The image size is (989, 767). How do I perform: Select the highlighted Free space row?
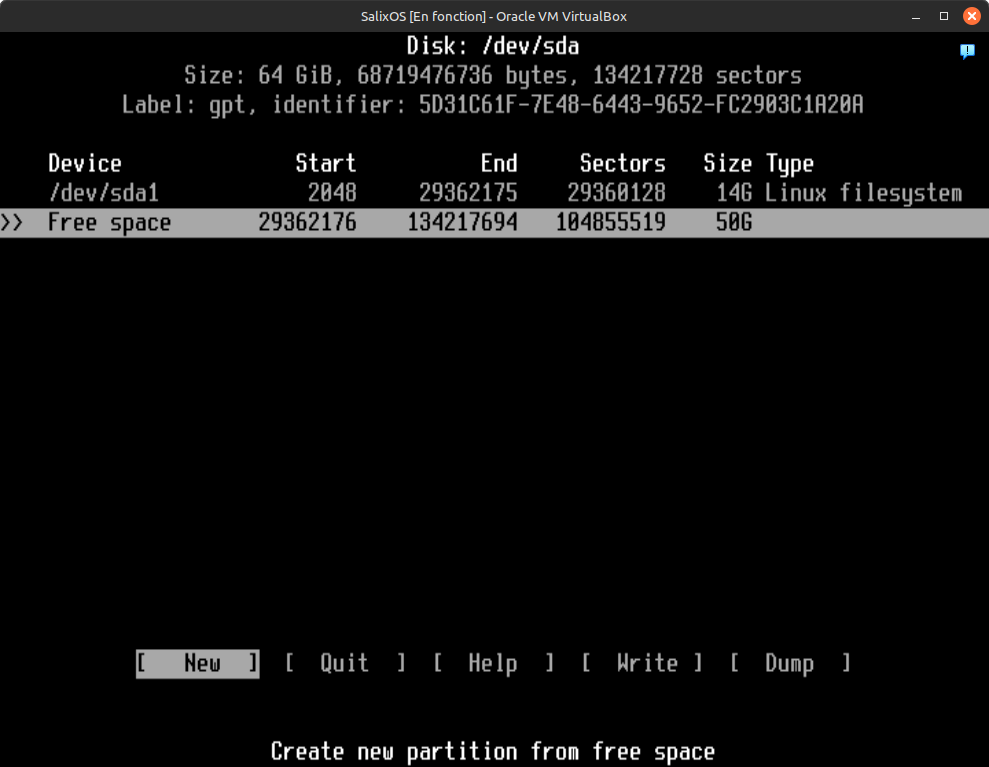(x=110, y=223)
